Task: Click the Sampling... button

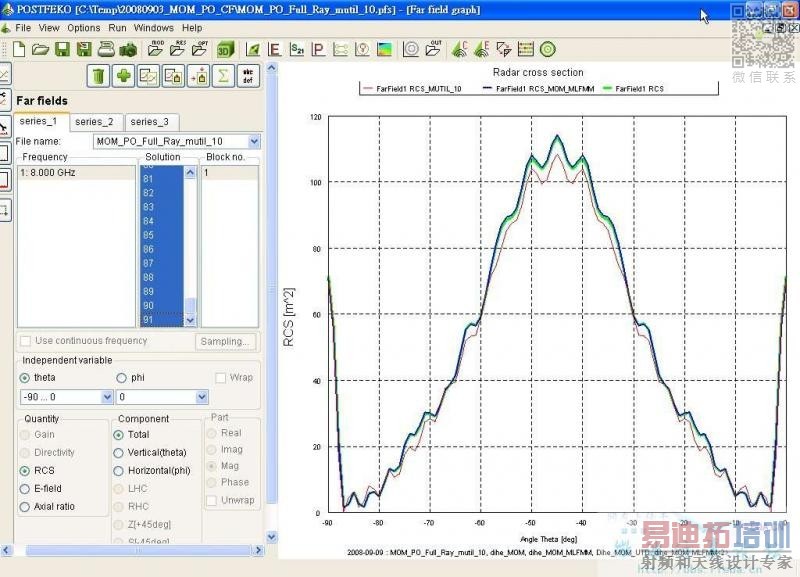Action: (225, 341)
